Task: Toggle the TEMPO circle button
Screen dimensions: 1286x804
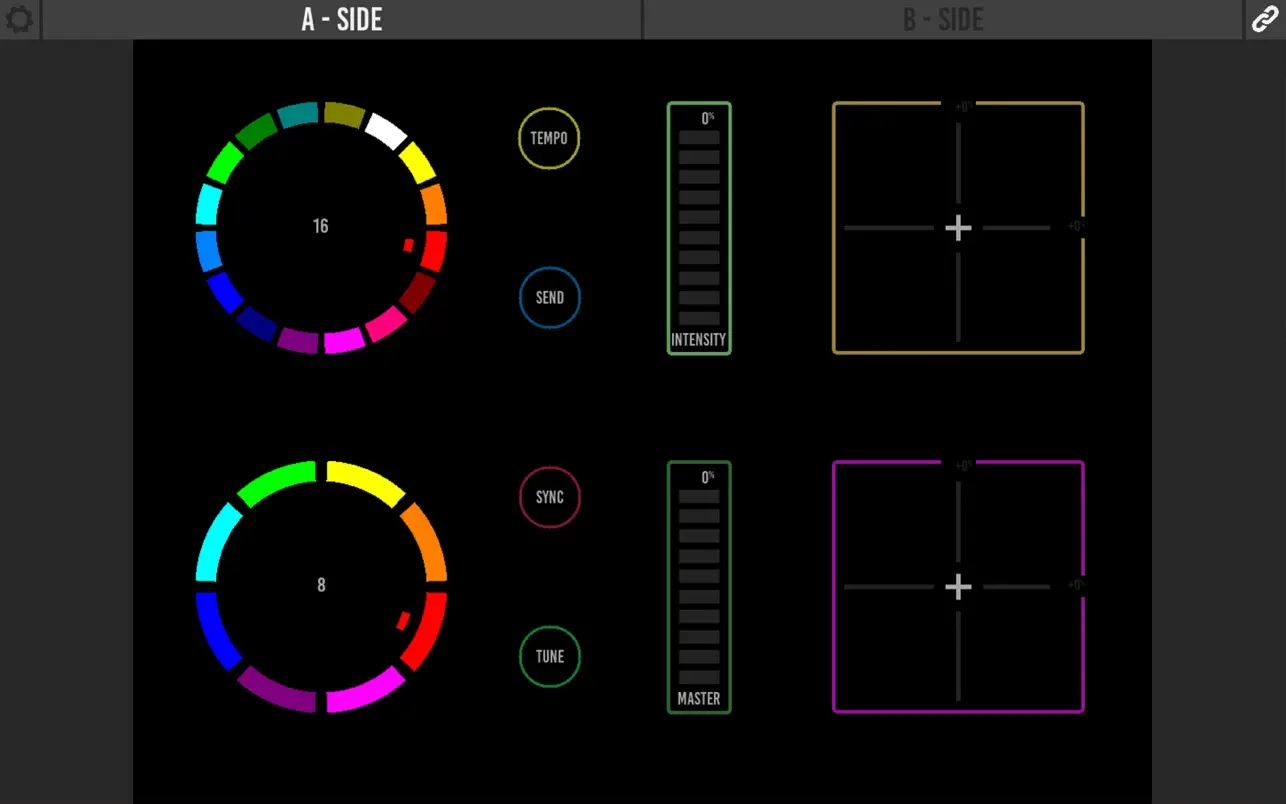Action: coord(549,138)
